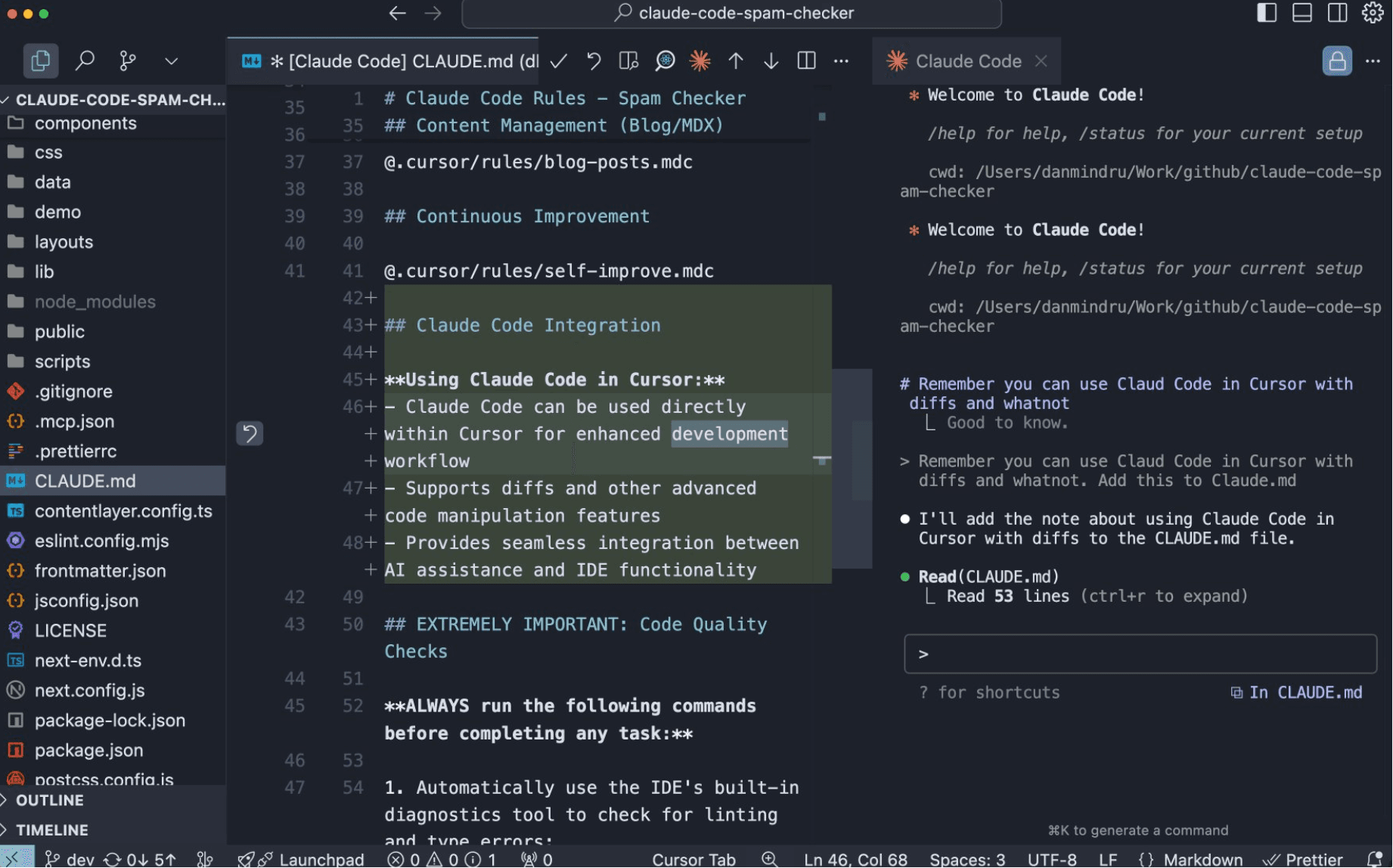Image resolution: width=1393 pixels, height=868 pixels.
Task: Select the Search icon in the activity bar
Action: pos(85,60)
